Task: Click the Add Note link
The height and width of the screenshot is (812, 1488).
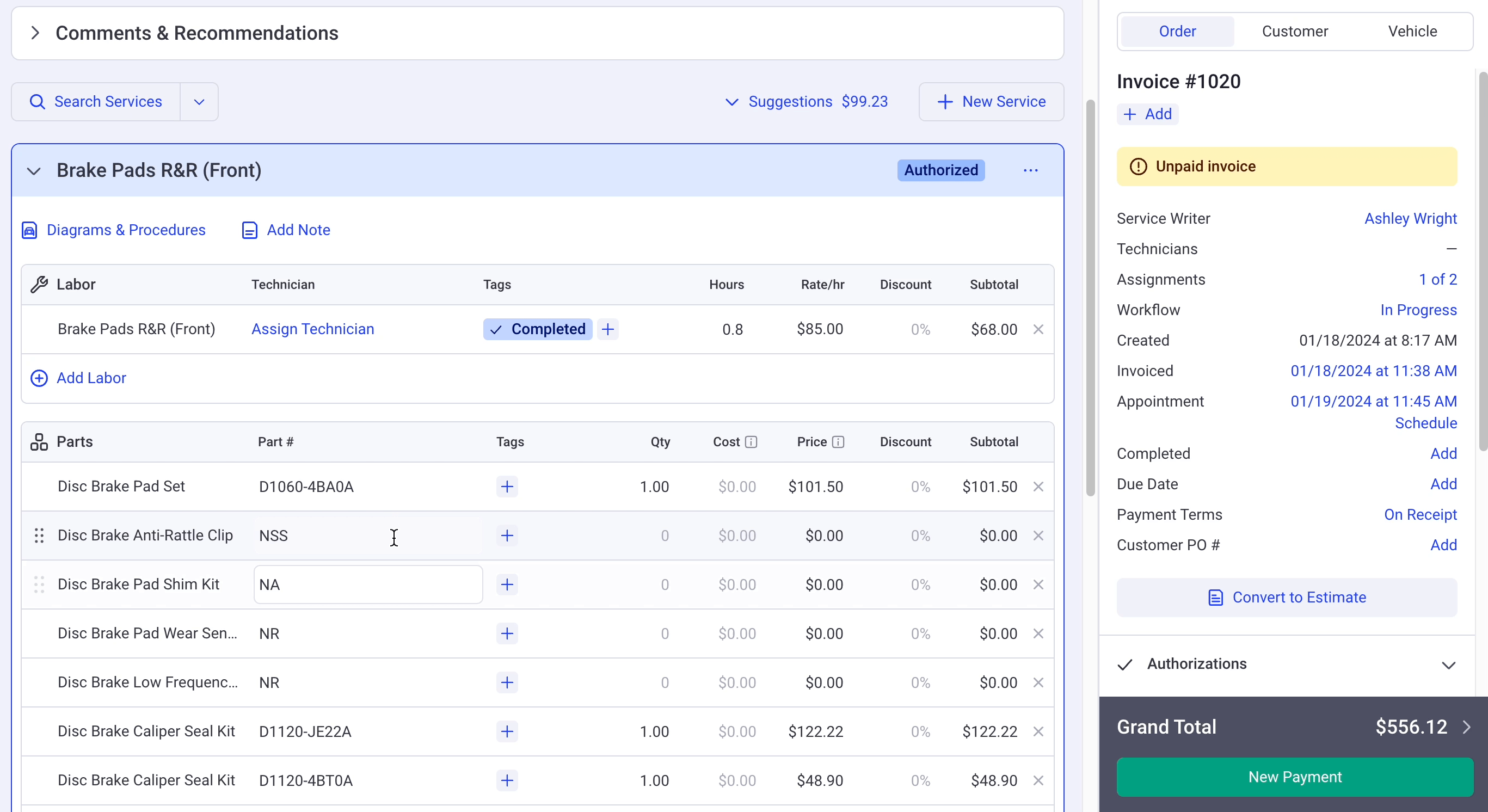Action: (x=286, y=230)
